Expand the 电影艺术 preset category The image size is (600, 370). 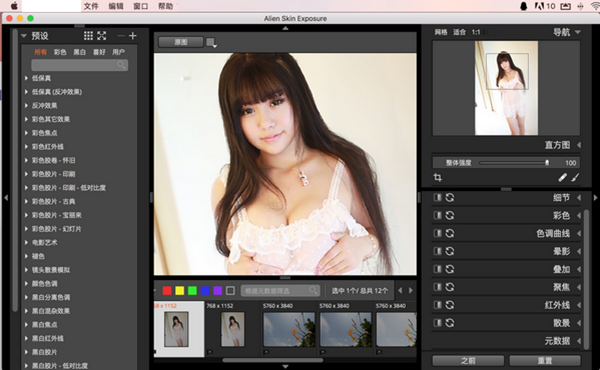26,243
